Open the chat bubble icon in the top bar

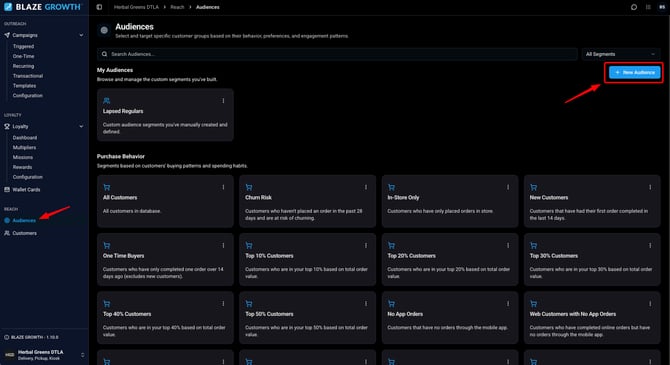(634, 7)
